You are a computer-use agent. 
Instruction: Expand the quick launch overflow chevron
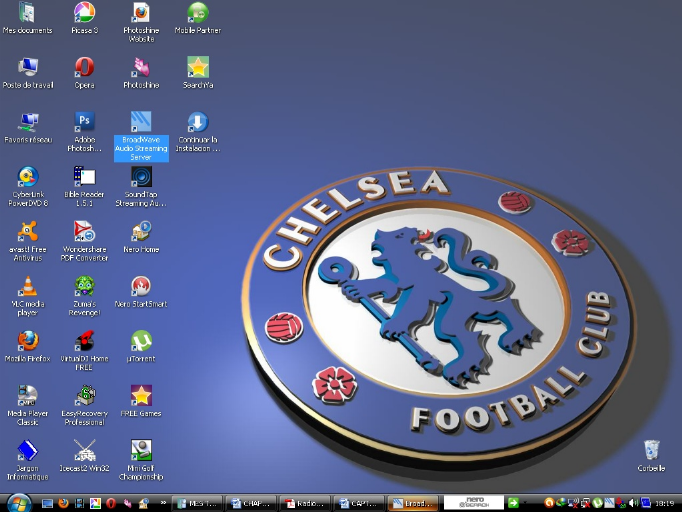coord(163,503)
